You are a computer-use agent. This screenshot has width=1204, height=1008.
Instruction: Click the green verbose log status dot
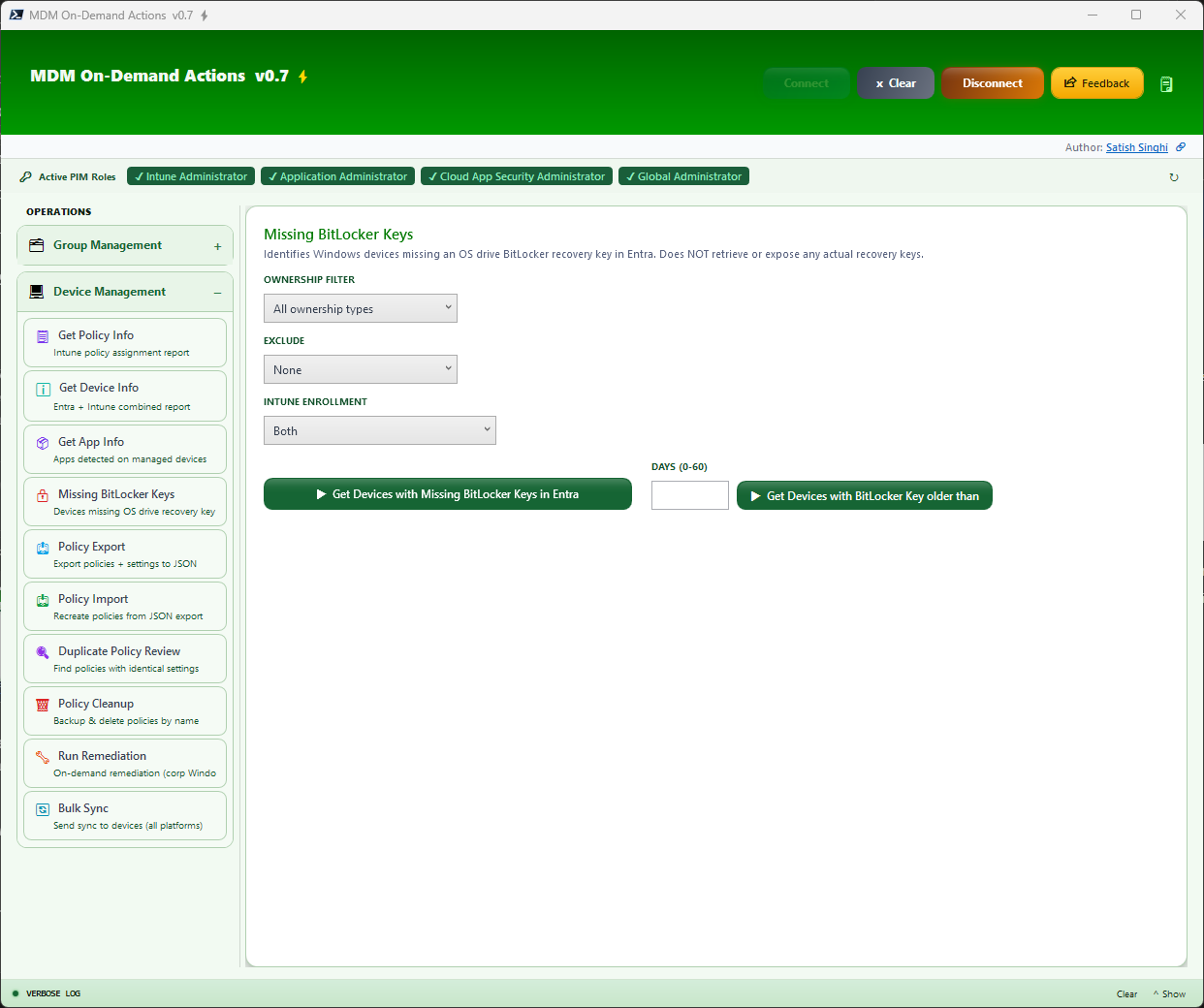point(16,993)
